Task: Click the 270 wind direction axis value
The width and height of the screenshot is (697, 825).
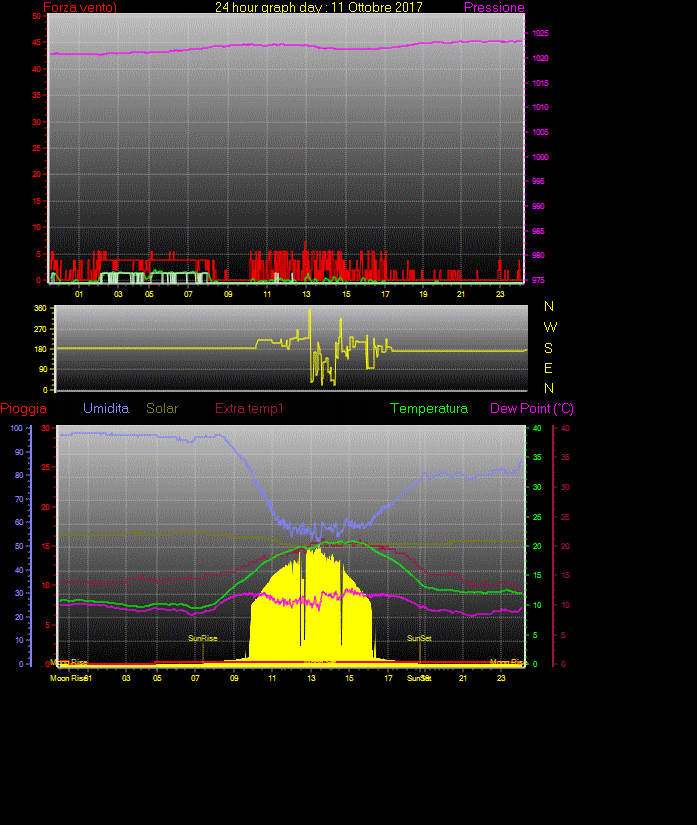Action: click(41, 329)
